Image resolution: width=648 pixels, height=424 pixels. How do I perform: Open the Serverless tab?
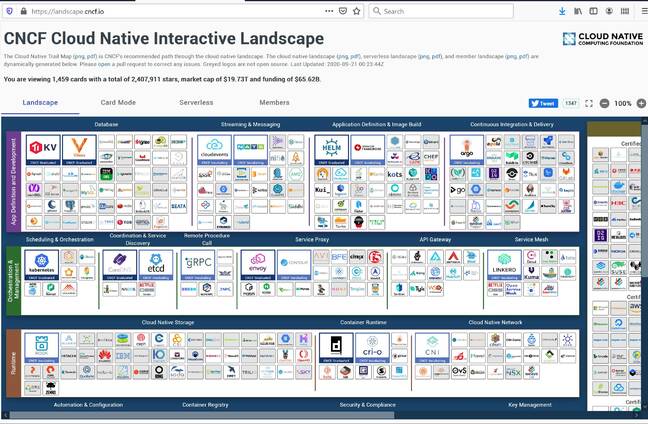click(196, 102)
